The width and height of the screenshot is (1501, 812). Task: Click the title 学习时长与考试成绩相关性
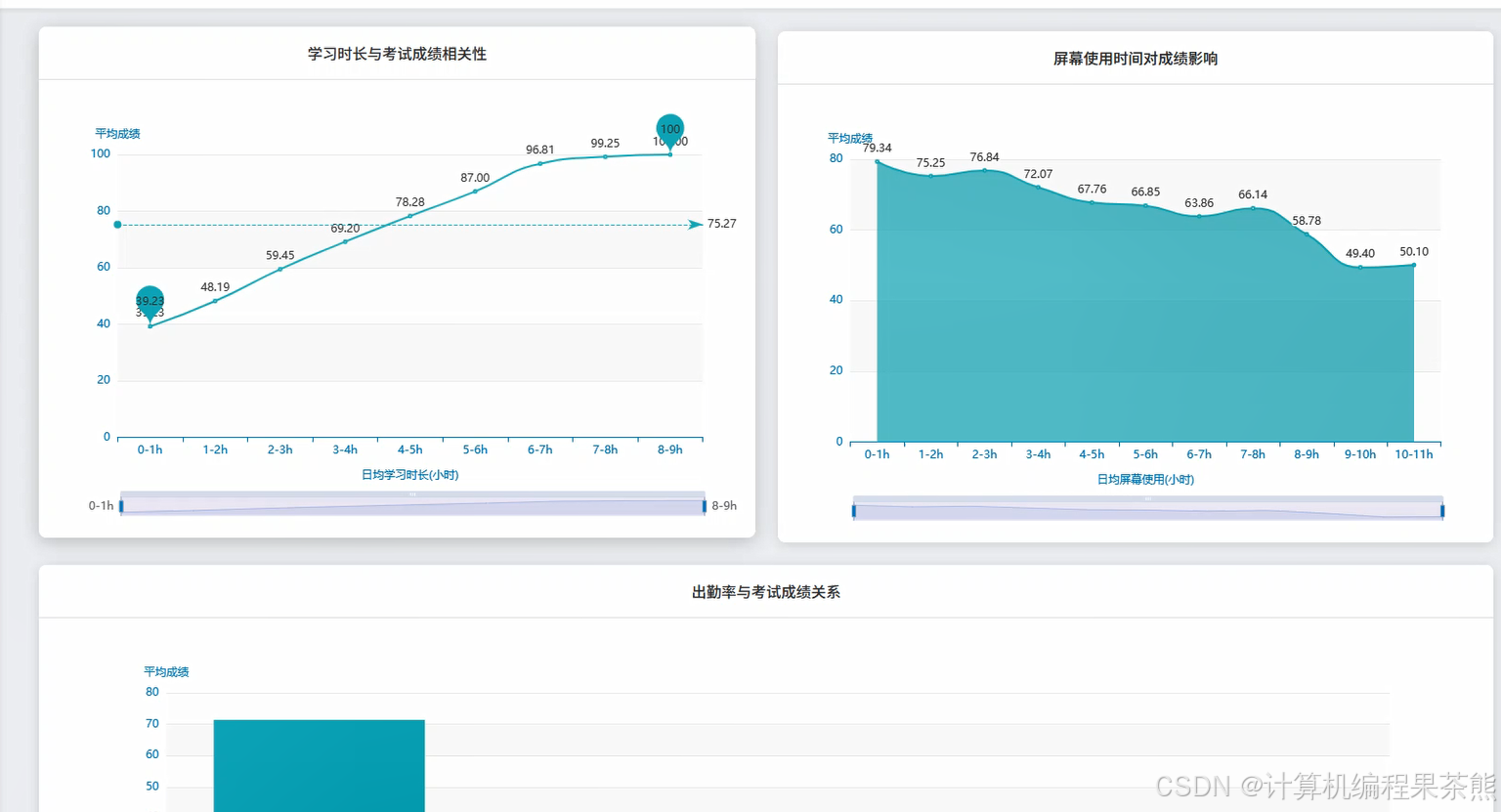pyautogui.click(x=397, y=54)
